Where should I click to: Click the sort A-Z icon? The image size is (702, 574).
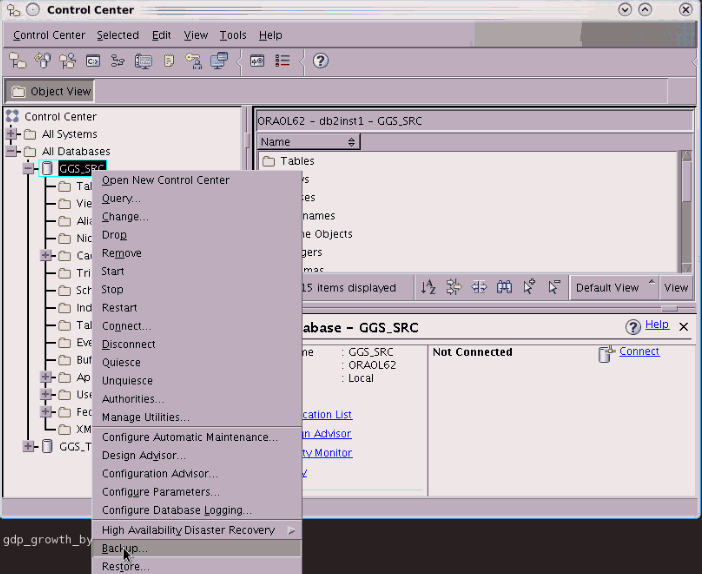click(428, 288)
